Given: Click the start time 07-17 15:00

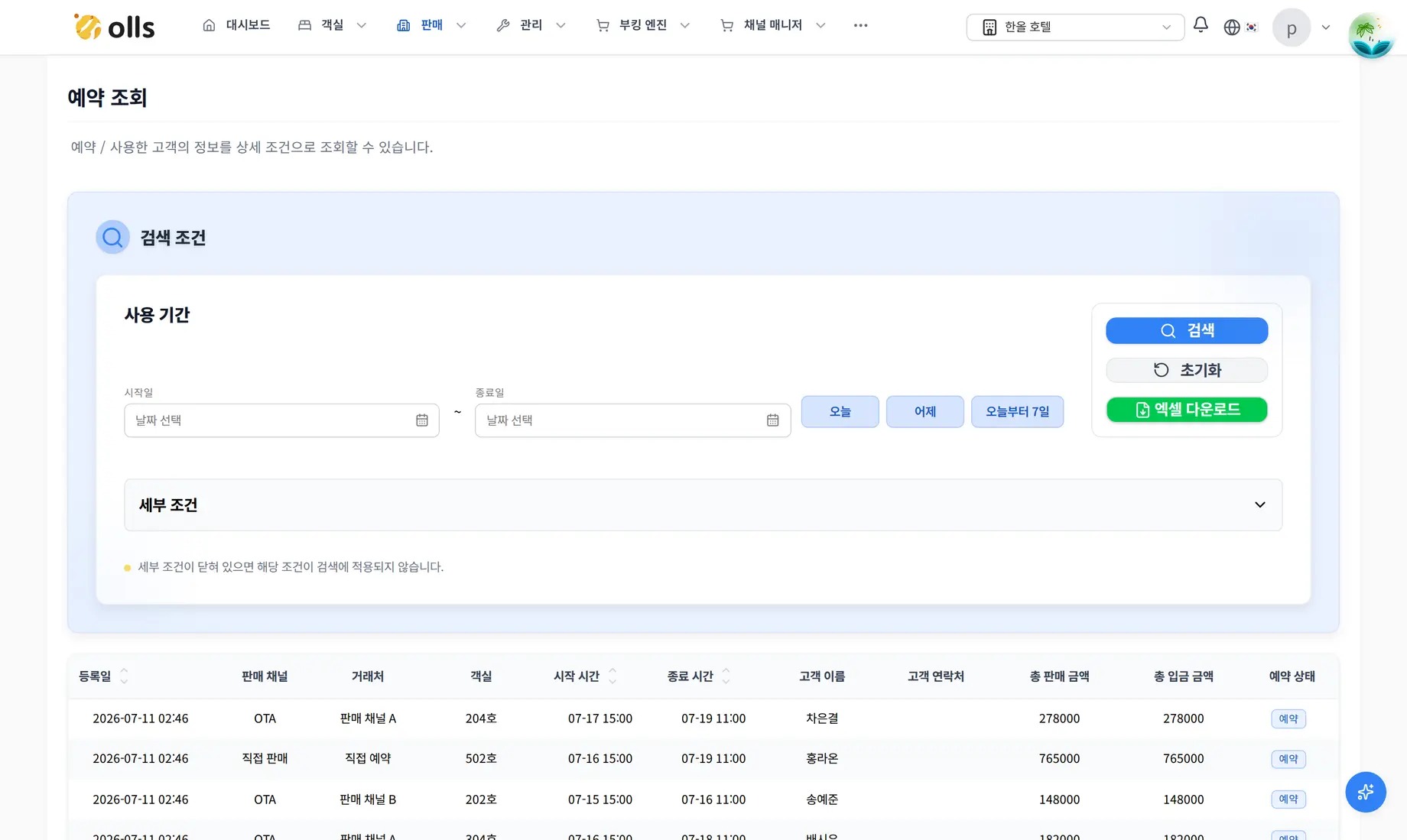Looking at the screenshot, I should pos(600,718).
